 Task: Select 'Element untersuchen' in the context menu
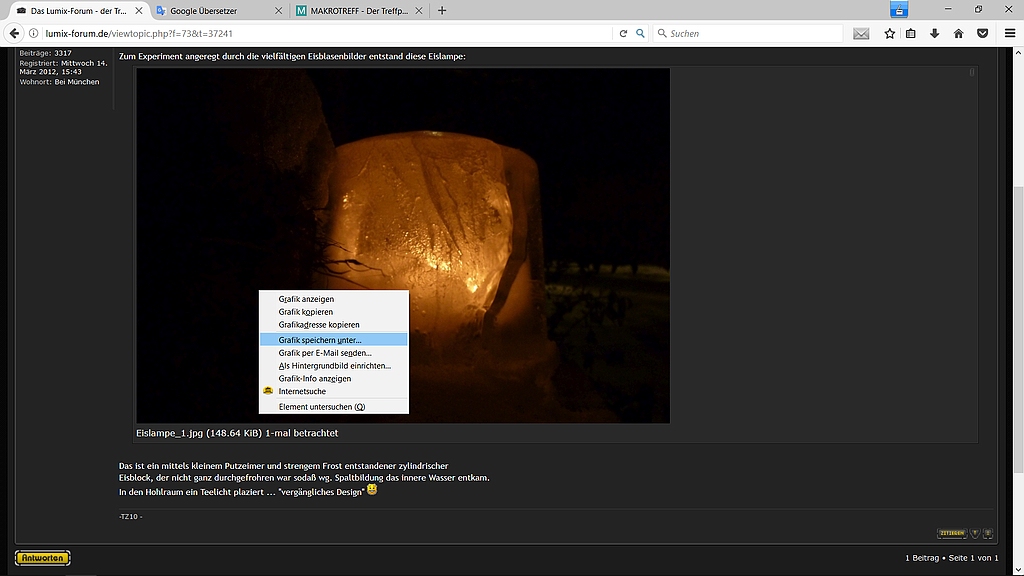[x=323, y=406]
